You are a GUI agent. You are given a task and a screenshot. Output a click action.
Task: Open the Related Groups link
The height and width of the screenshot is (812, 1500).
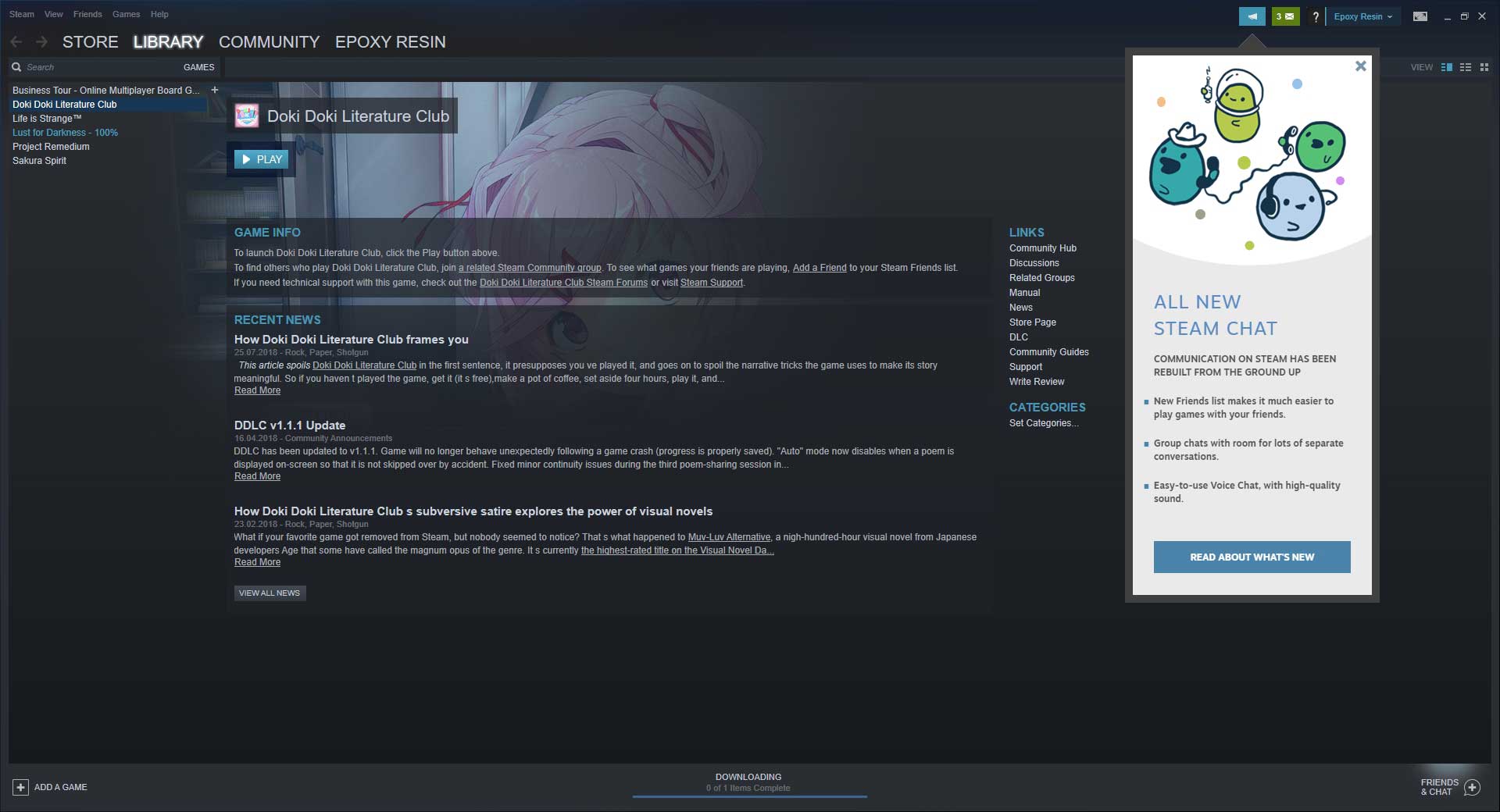1042,277
